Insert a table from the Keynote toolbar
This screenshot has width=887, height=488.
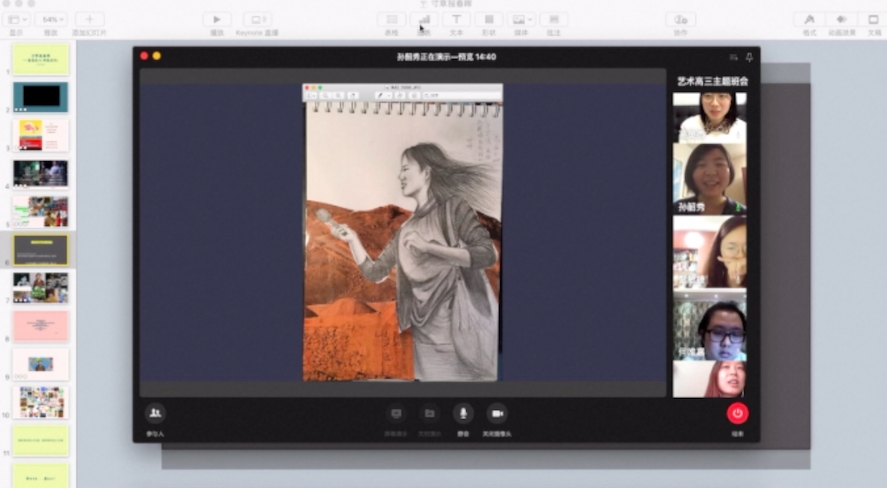pos(391,19)
